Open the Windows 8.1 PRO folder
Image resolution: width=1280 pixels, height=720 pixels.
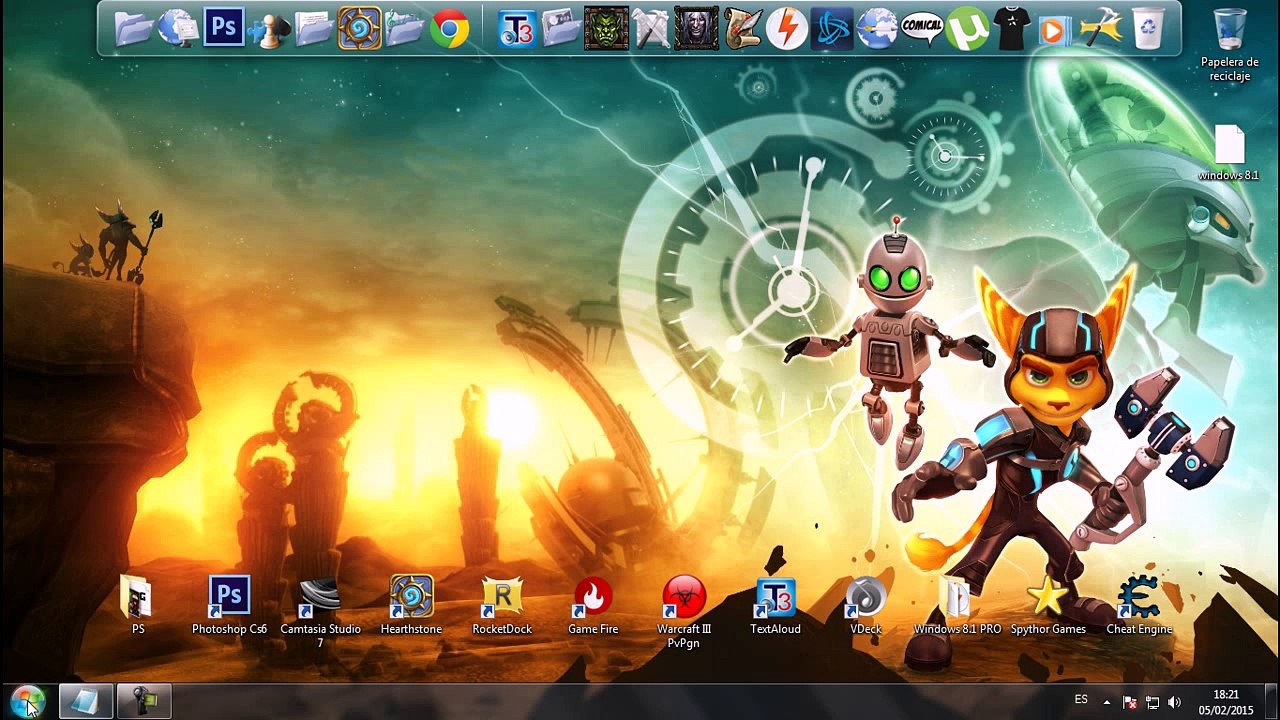pyautogui.click(x=957, y=606)
